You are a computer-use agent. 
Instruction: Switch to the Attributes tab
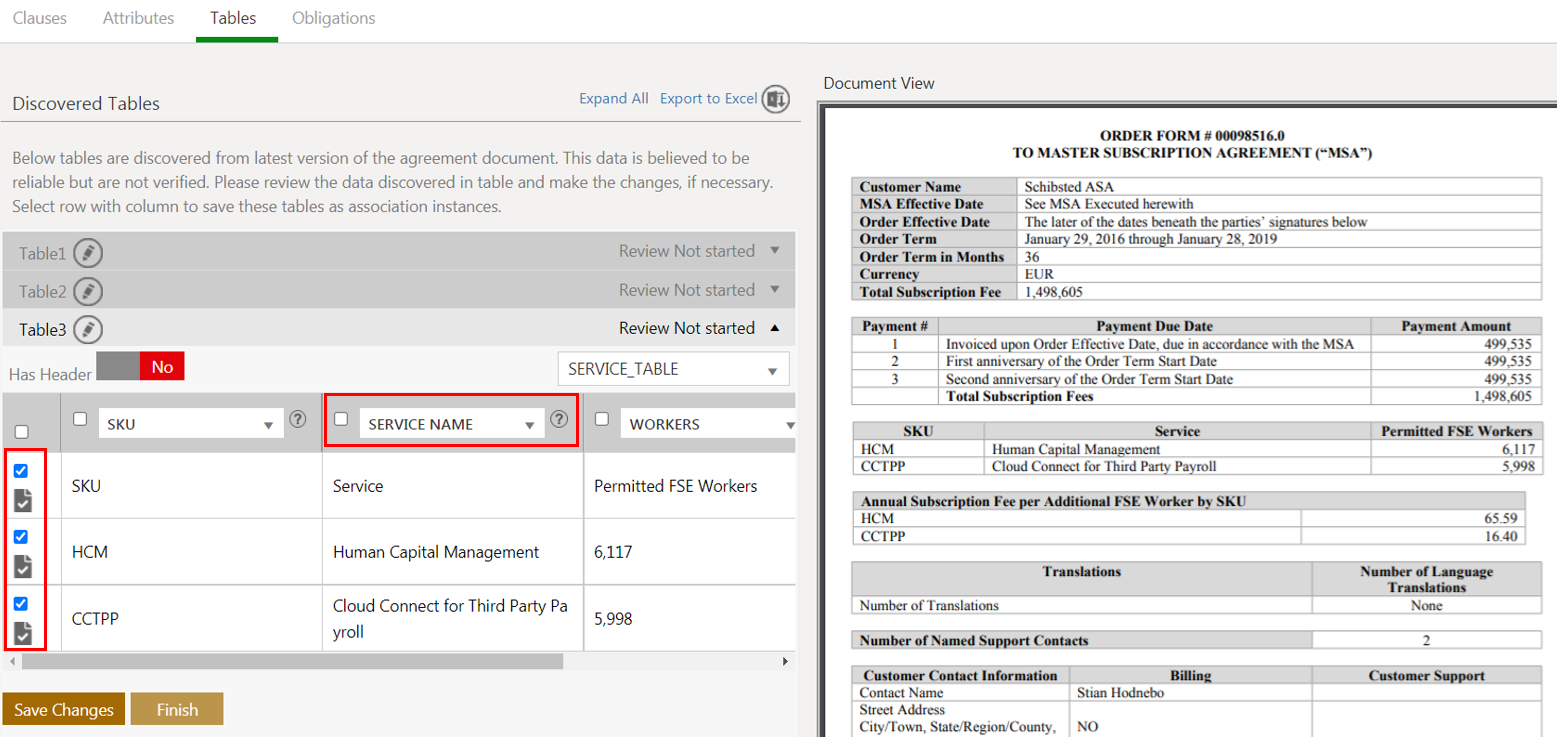138,18
